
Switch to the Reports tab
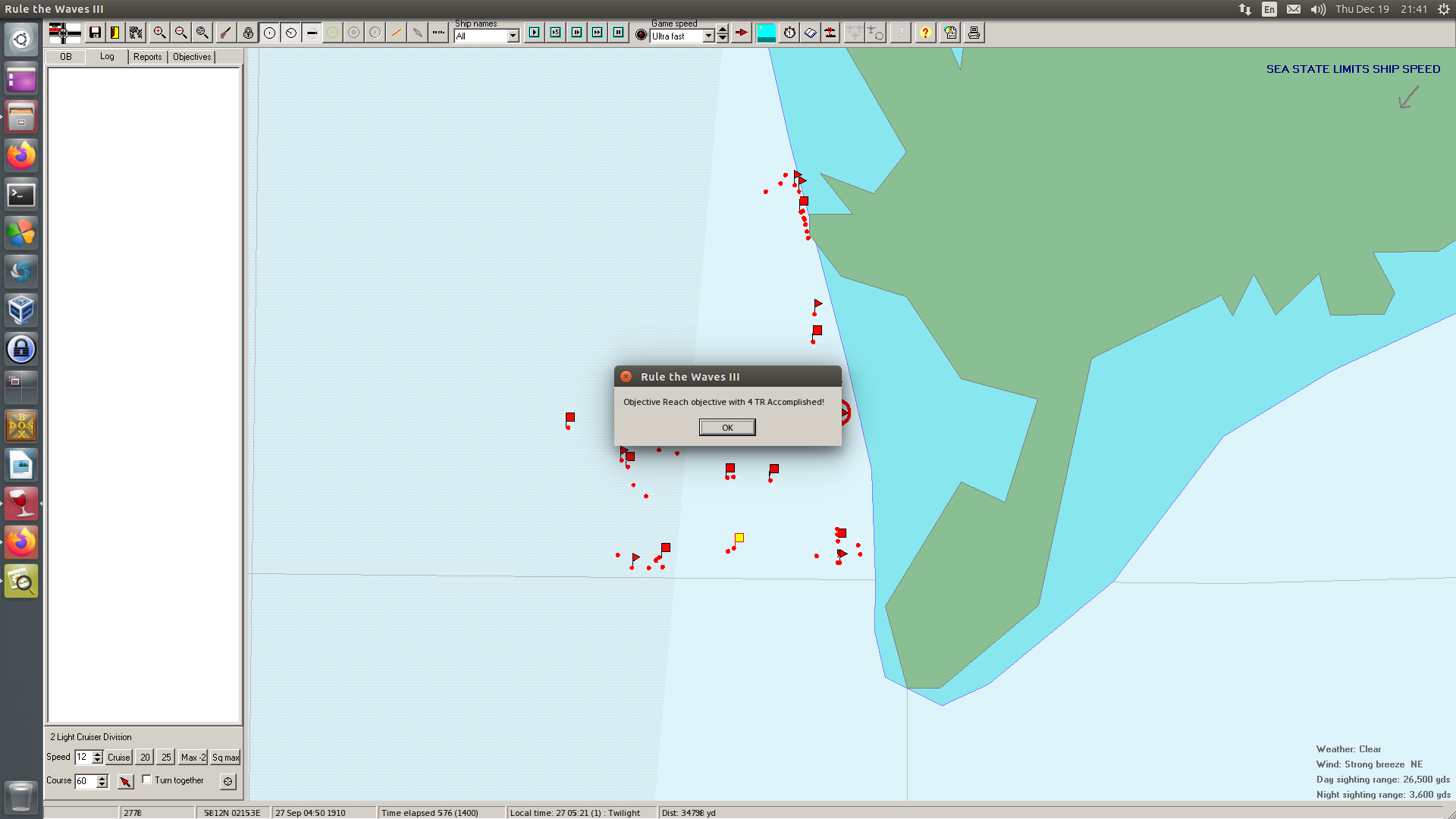coord(148,57)
